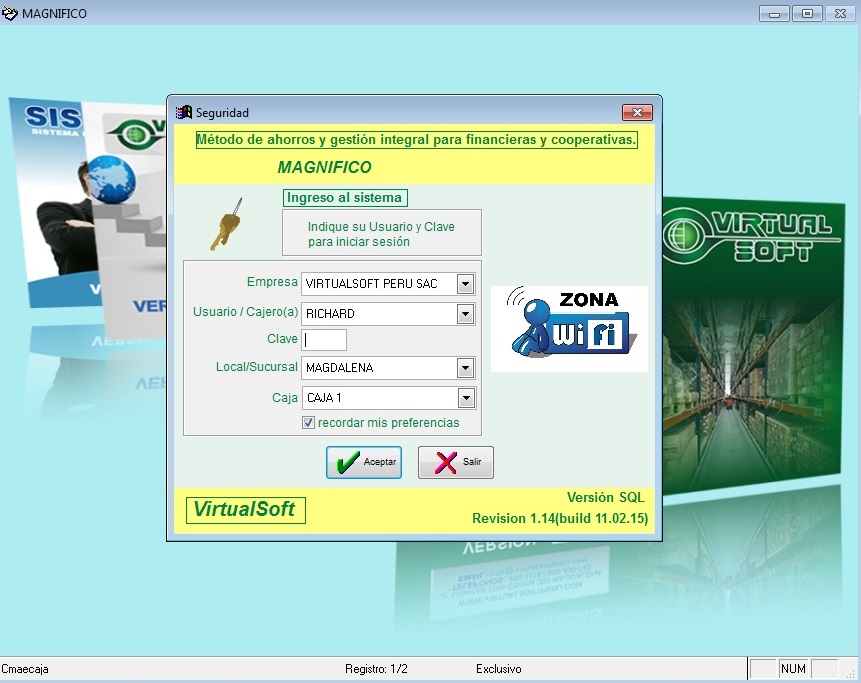Expand the Empresa dropdown
The height and width of the screenshot is (683, 861).
[x=465, y=284]
